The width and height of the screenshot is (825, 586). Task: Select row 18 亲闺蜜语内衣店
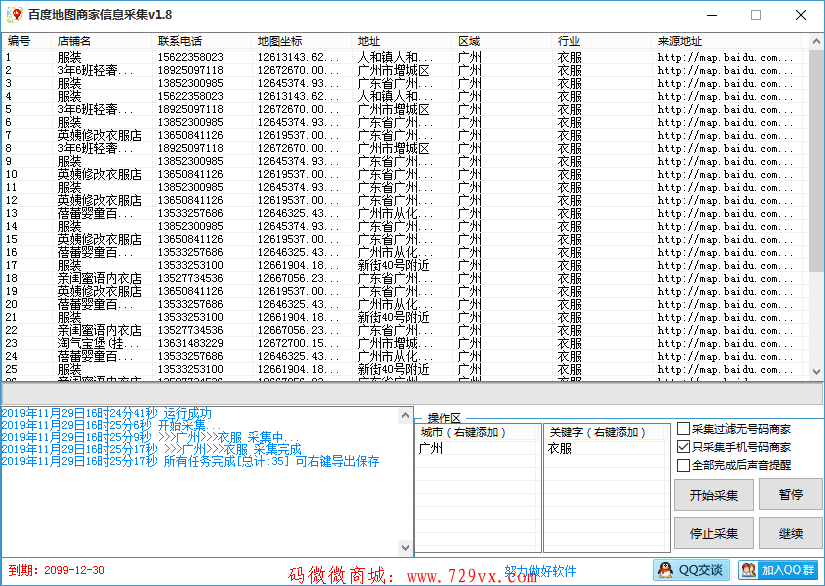[x=99, y=278]
